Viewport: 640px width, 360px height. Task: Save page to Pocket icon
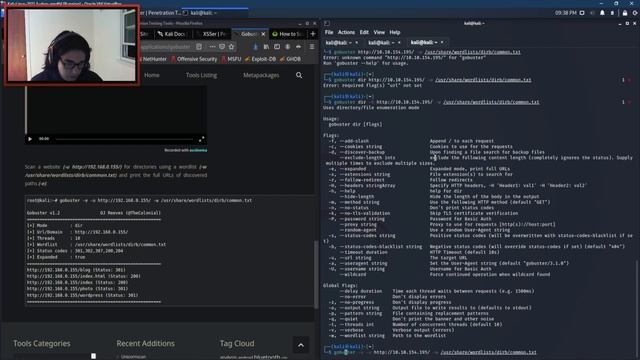click(x=222, y=47)
